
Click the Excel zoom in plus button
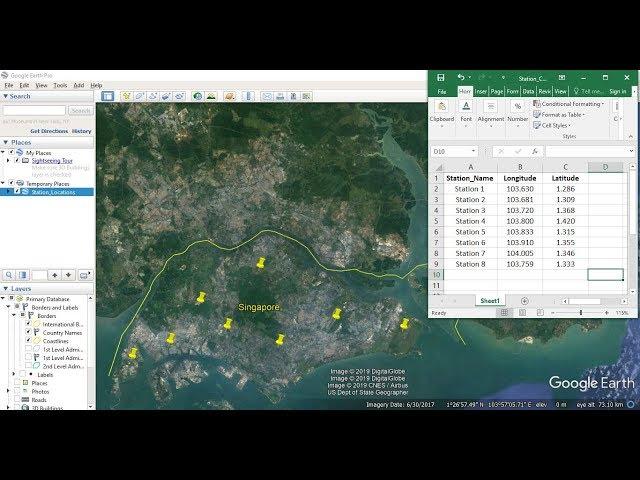[607, 313]
